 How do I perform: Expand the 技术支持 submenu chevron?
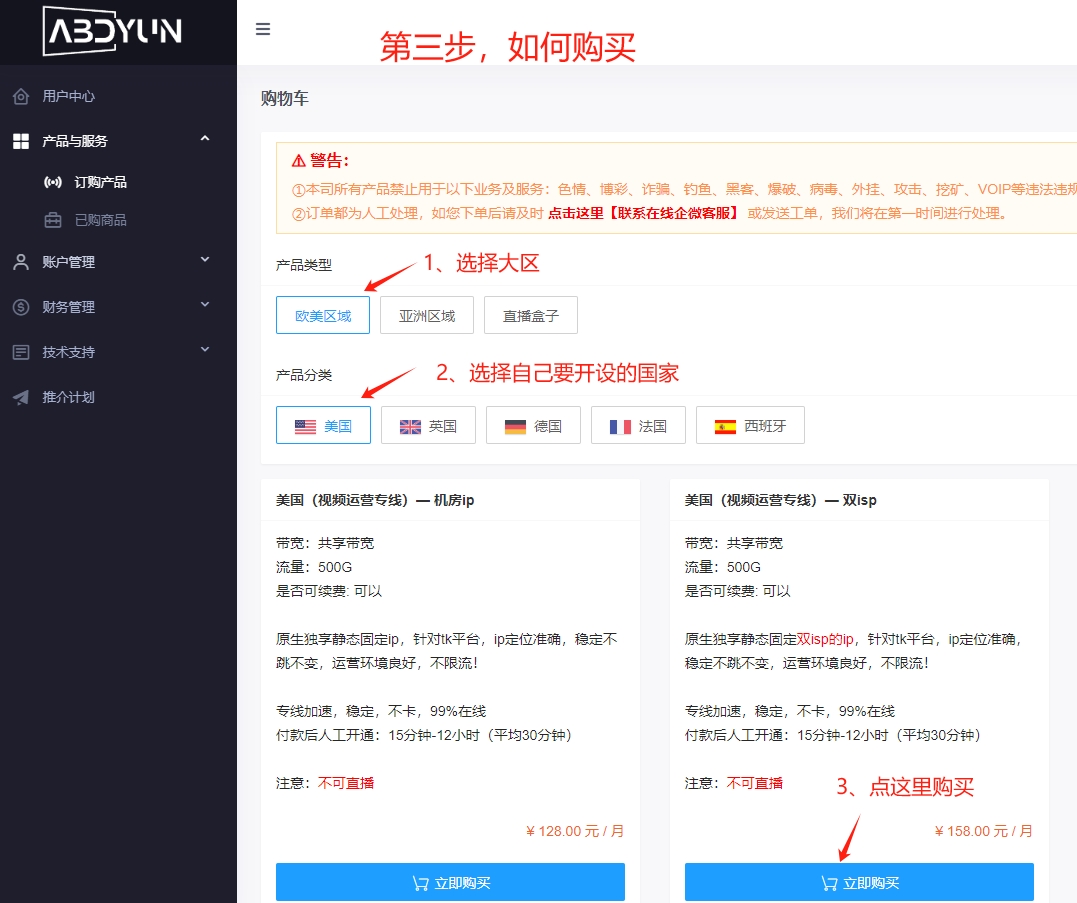point(205,350)
